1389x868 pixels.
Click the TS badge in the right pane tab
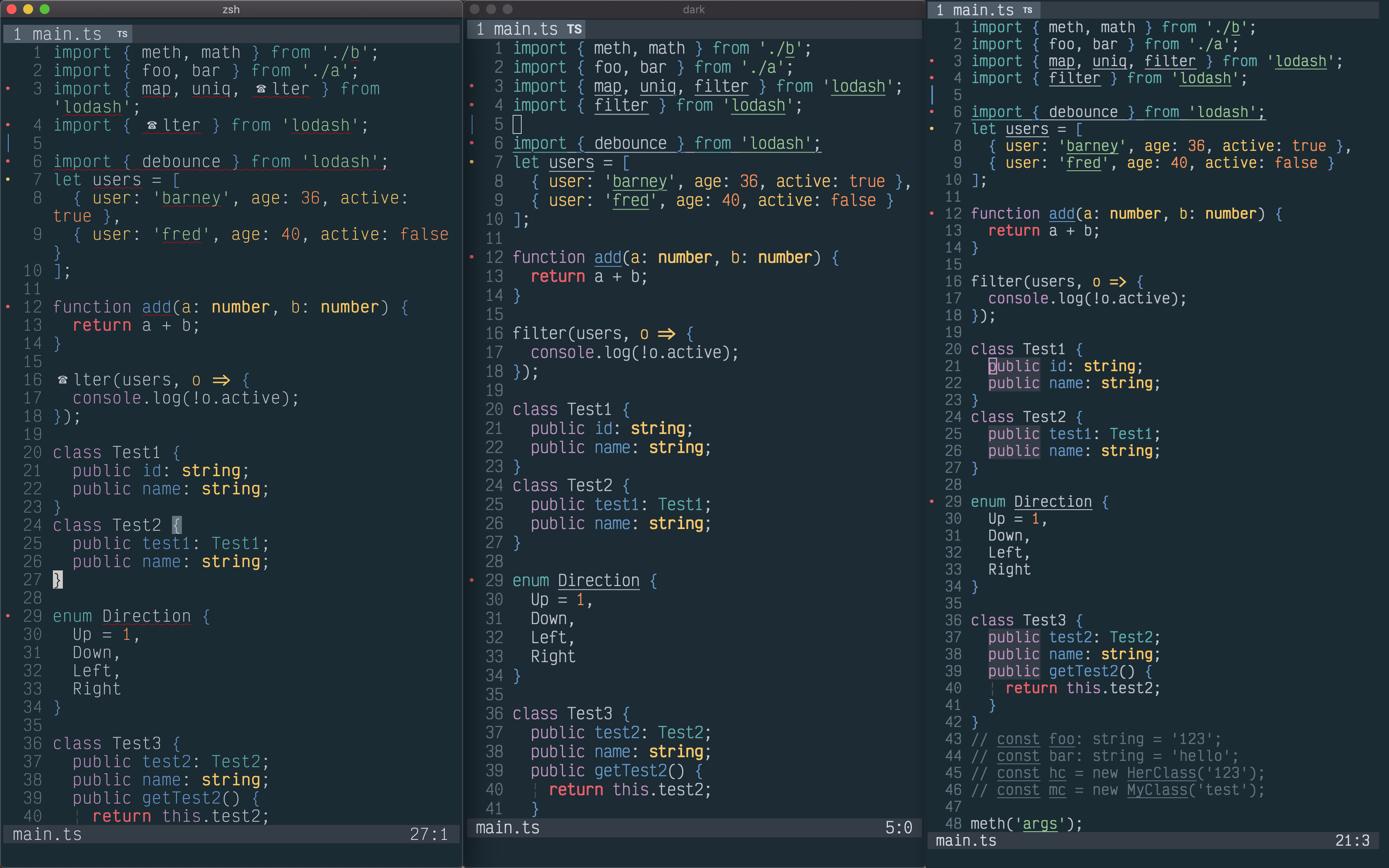(x=1027, y=10)
